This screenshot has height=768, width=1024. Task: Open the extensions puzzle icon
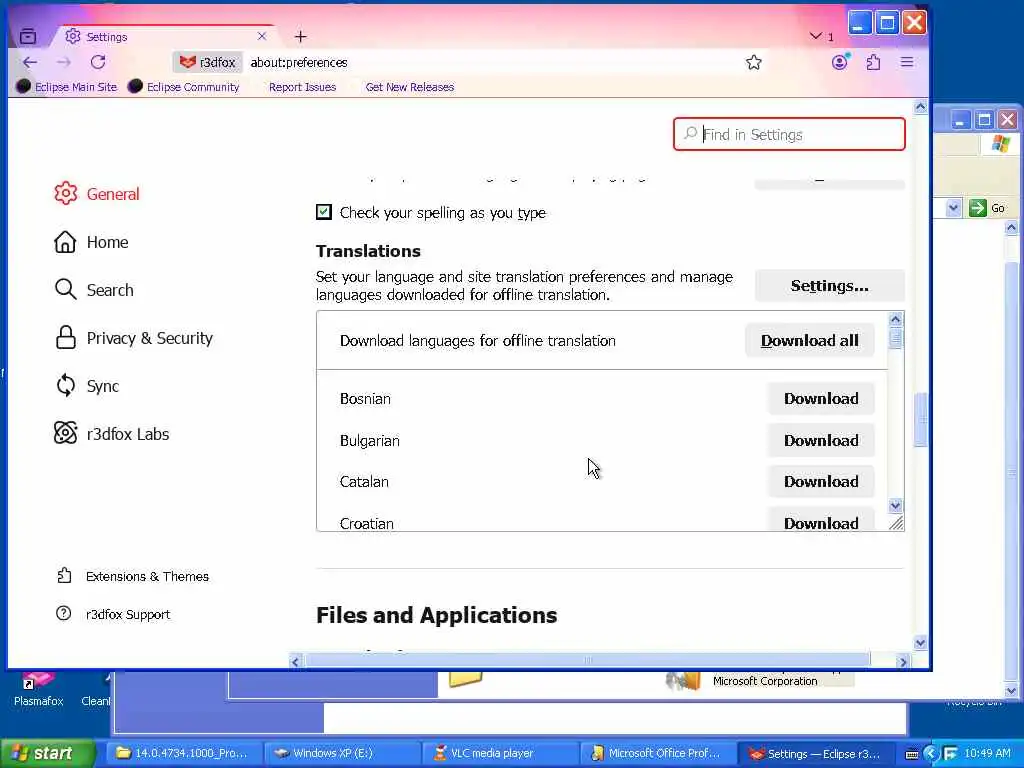tap(873, 62)
